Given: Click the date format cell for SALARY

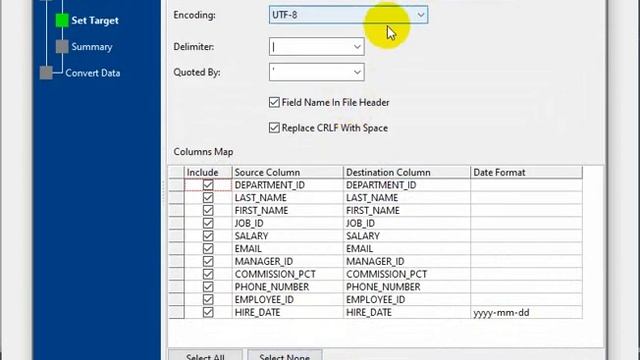Looking at the screenshot, I should tap(527, 236).
